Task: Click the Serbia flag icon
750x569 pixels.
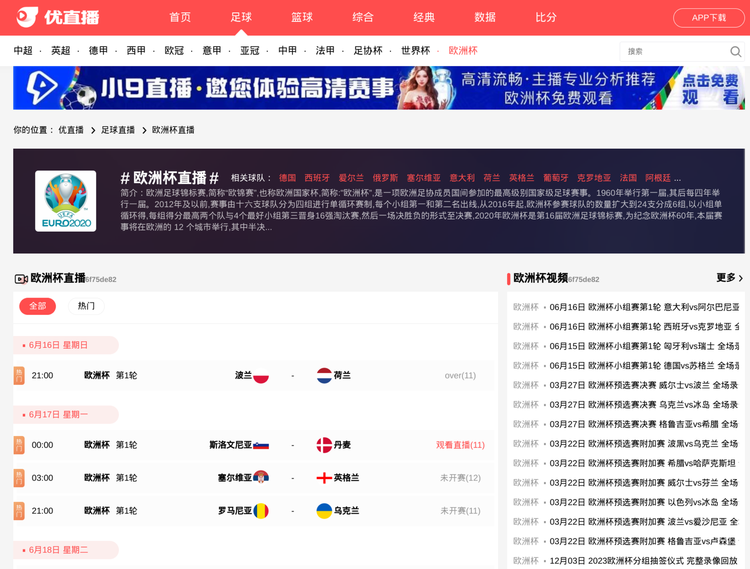Action: pos(261,478)
